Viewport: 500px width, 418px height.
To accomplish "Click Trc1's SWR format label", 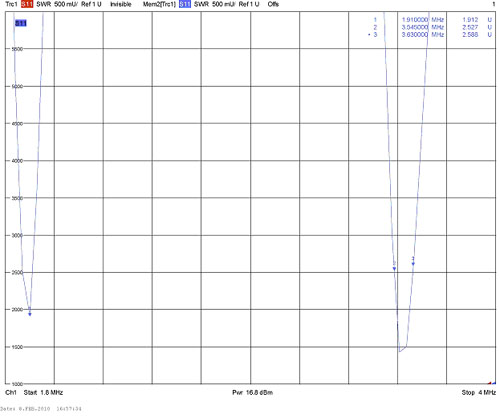I will pos(44,4).
